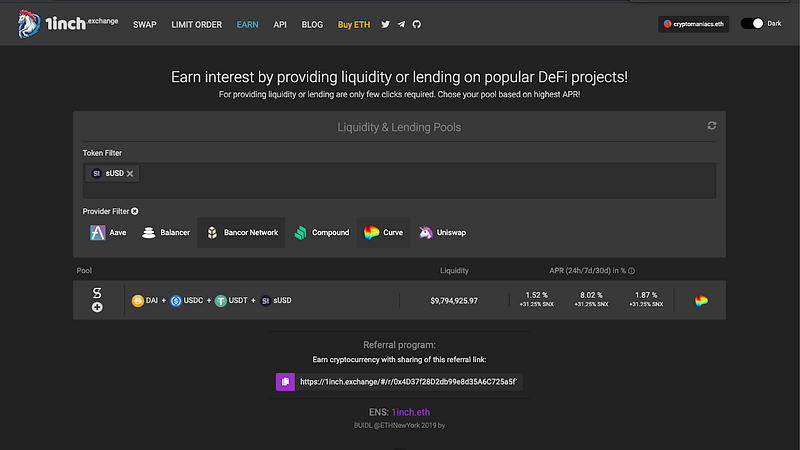Remove the sUSD token filter tag

pos(130,173)
